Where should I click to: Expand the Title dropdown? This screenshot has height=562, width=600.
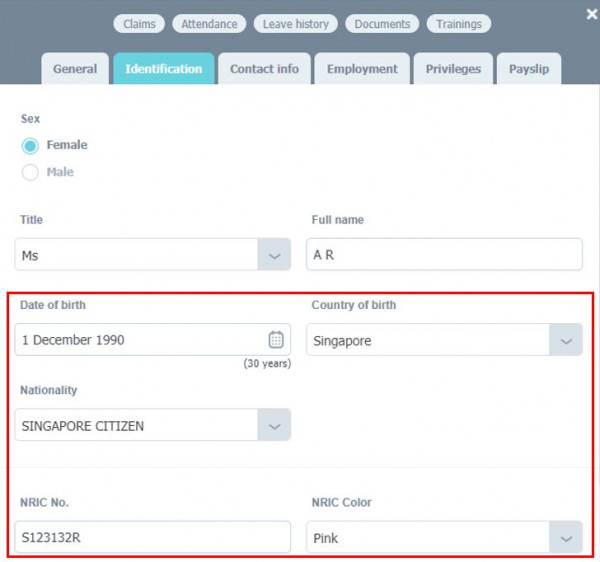click(274, 255)
